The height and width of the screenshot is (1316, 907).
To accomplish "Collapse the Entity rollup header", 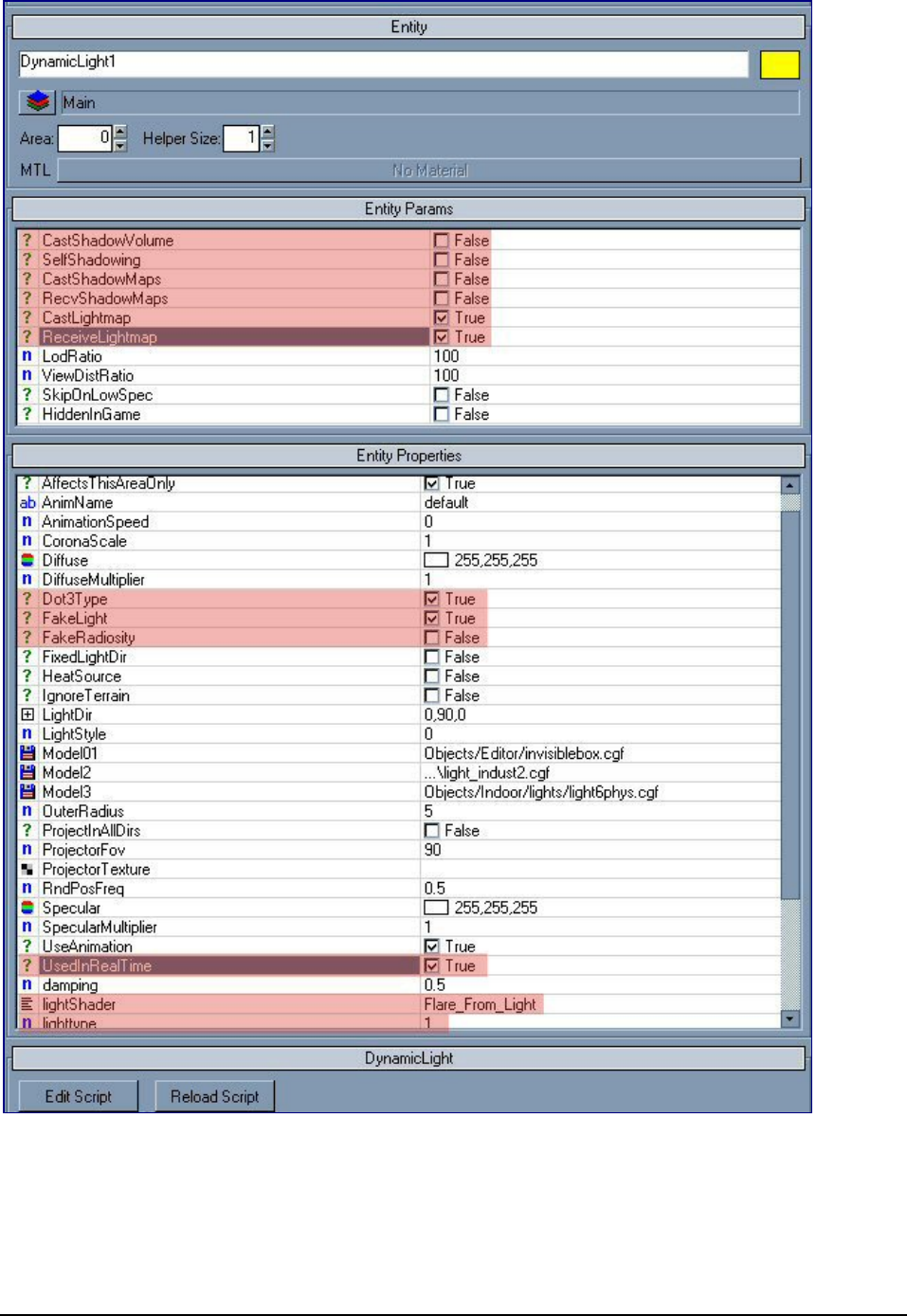I will coord(408,27).
